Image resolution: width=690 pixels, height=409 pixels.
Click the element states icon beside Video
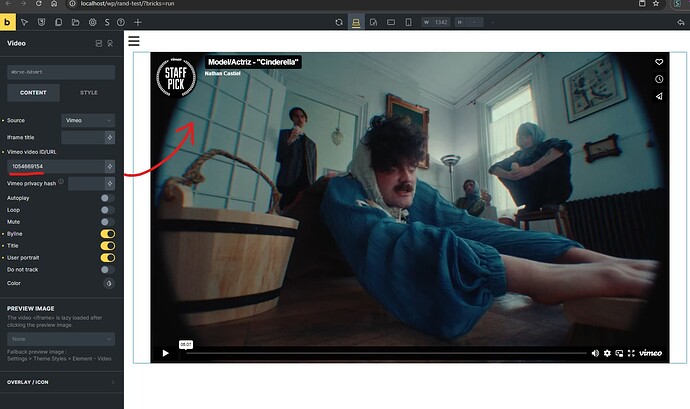point(99,43)
